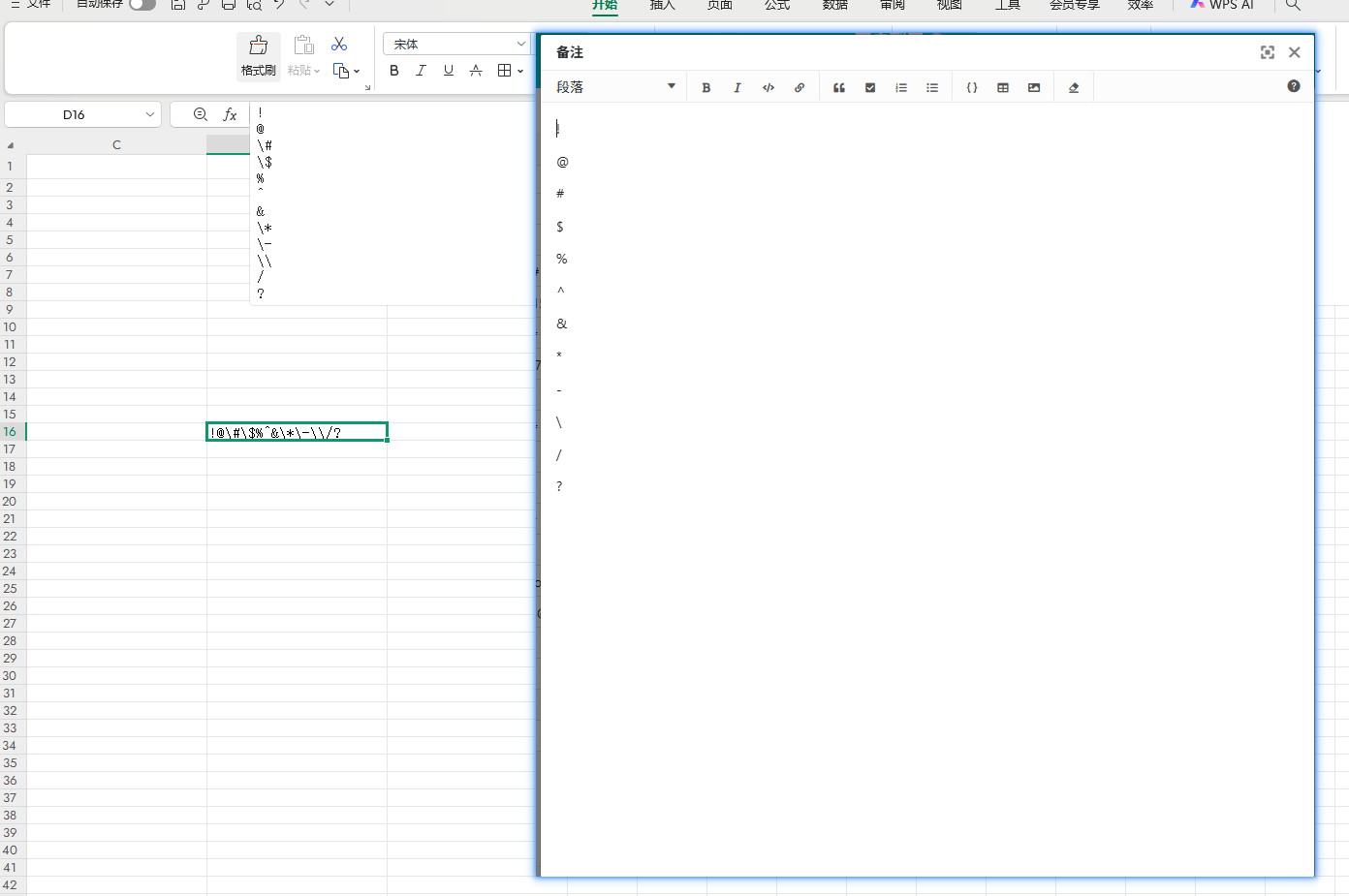Screen dimensions: 1349x896
Task: Insert a link in the 备注 editor
Action: (x=800, y=87)
